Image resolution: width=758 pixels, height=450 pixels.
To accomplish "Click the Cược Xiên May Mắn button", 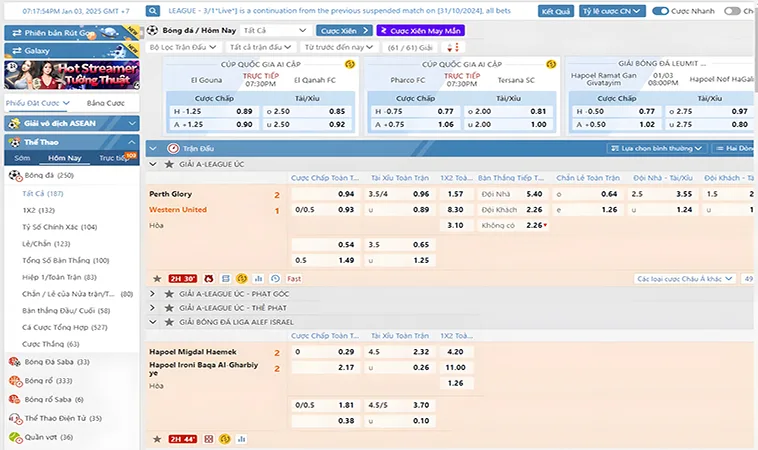I will (420, 31).
